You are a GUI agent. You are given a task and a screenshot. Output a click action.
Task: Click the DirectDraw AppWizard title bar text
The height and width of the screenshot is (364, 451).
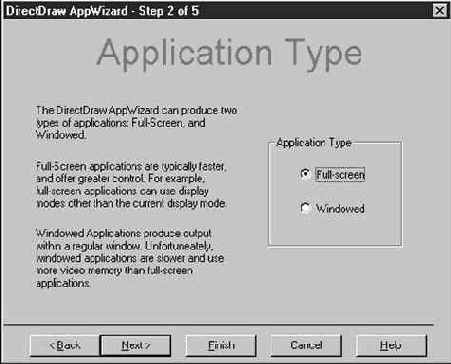point(67,11)
